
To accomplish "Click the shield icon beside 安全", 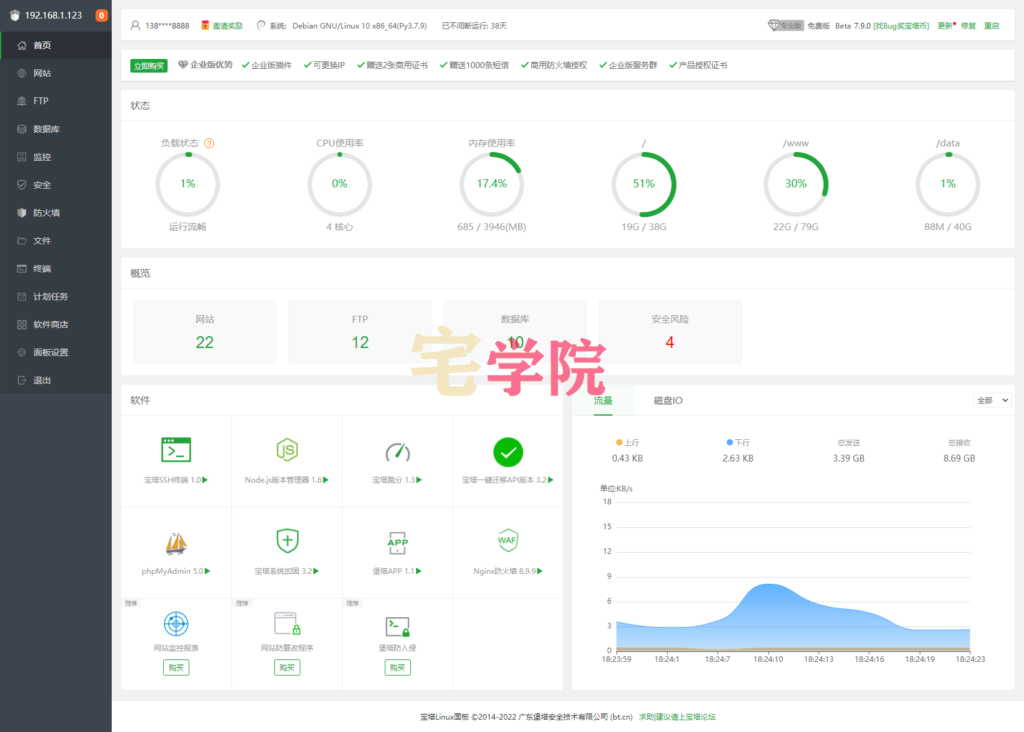I will coord(22,185).
